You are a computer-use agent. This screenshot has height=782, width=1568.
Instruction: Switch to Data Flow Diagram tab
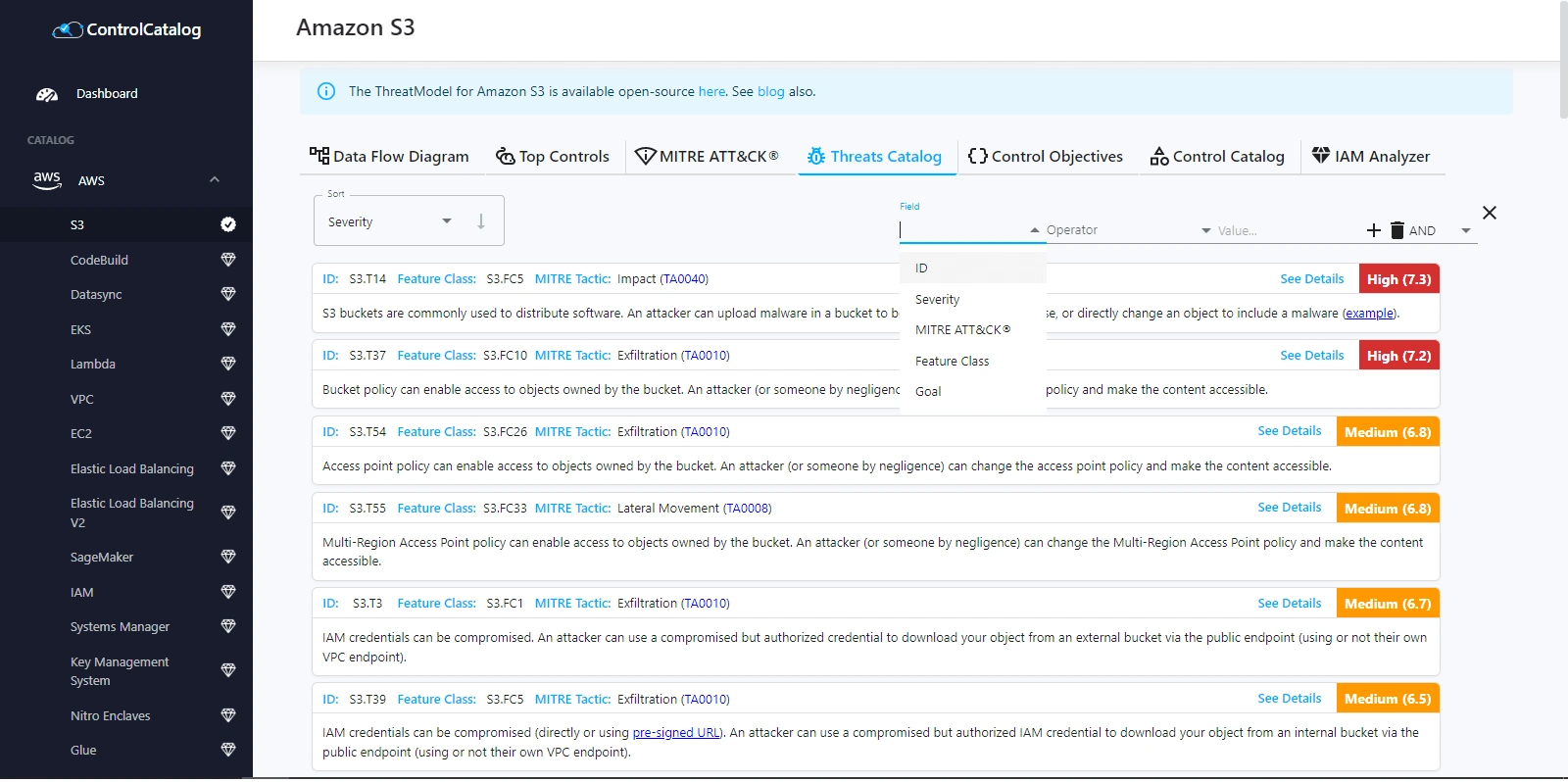coord(390,156)
